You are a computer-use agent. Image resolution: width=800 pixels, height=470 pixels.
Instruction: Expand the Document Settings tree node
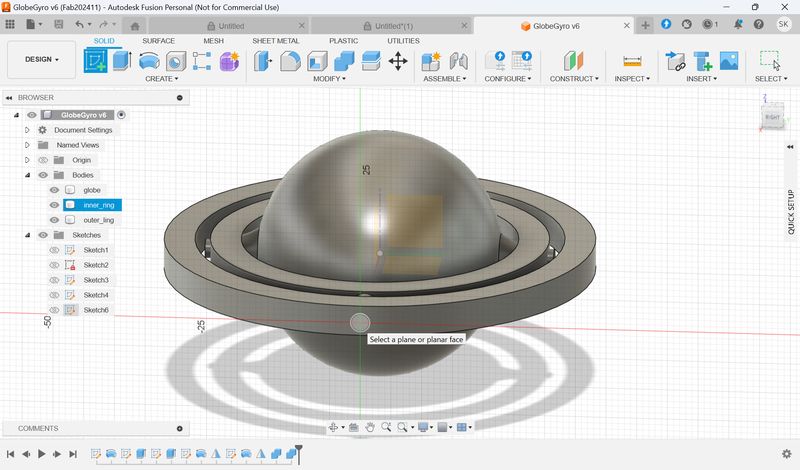click(27, 130)
